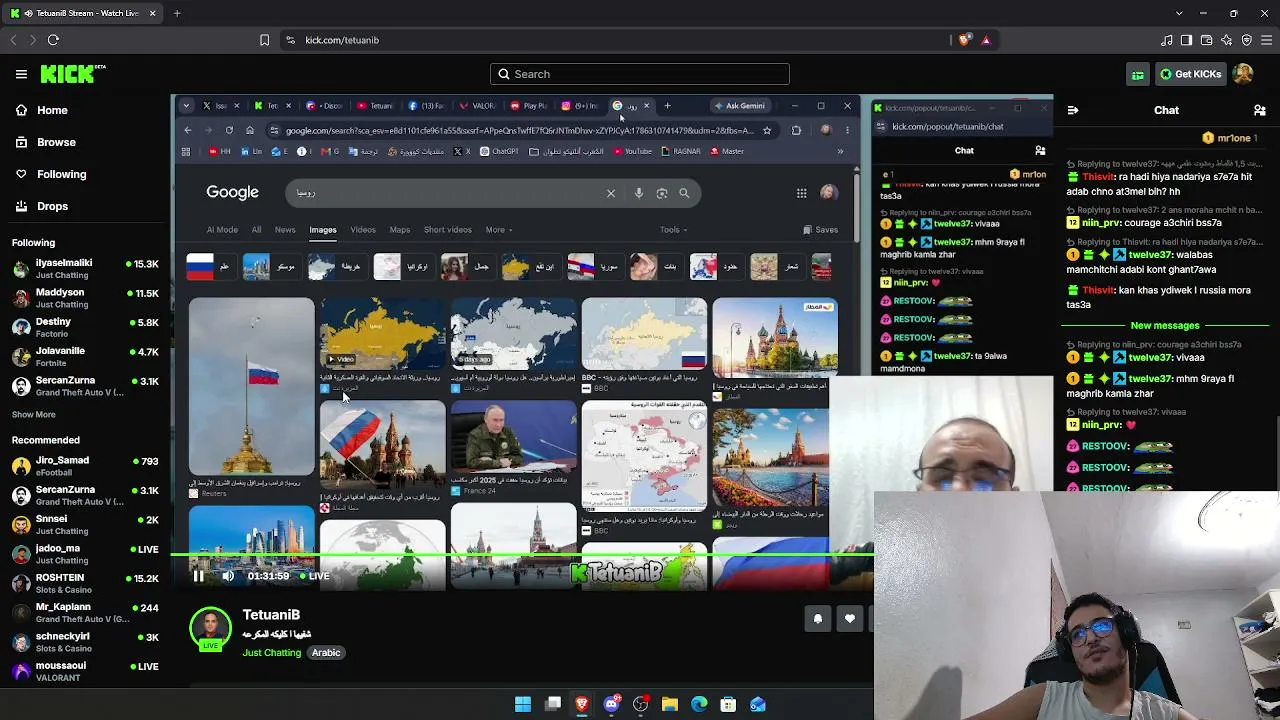Open Microsoft Edge from the taskbar

pos(699,705)
